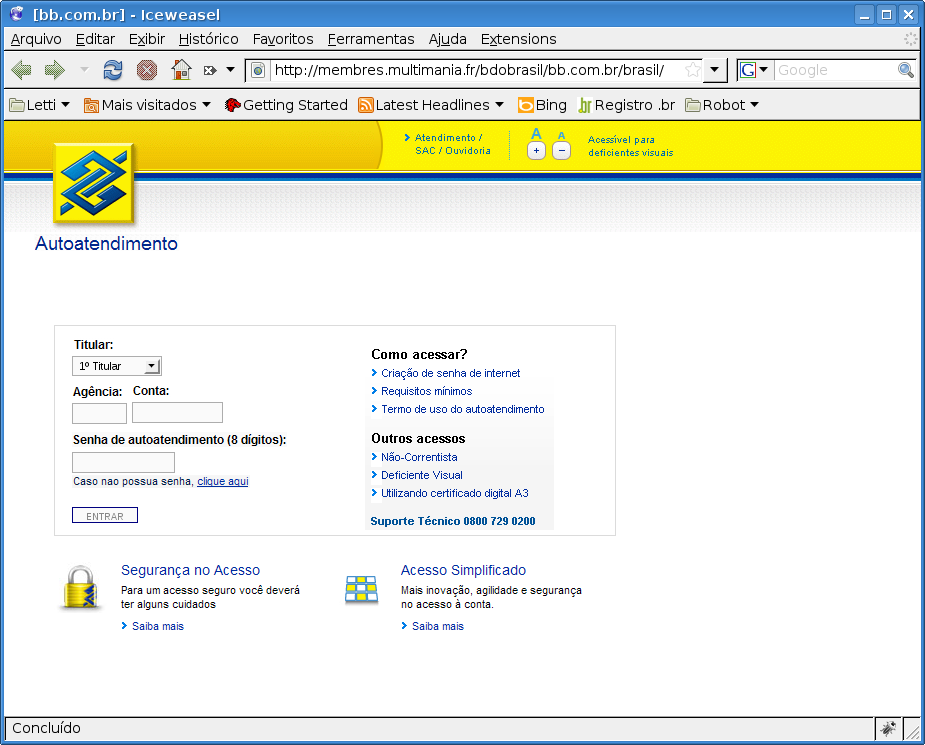Expand the Letti bookmarks folder
The image size is (925, 745).
pyautogui.click(x=40, y=105)
